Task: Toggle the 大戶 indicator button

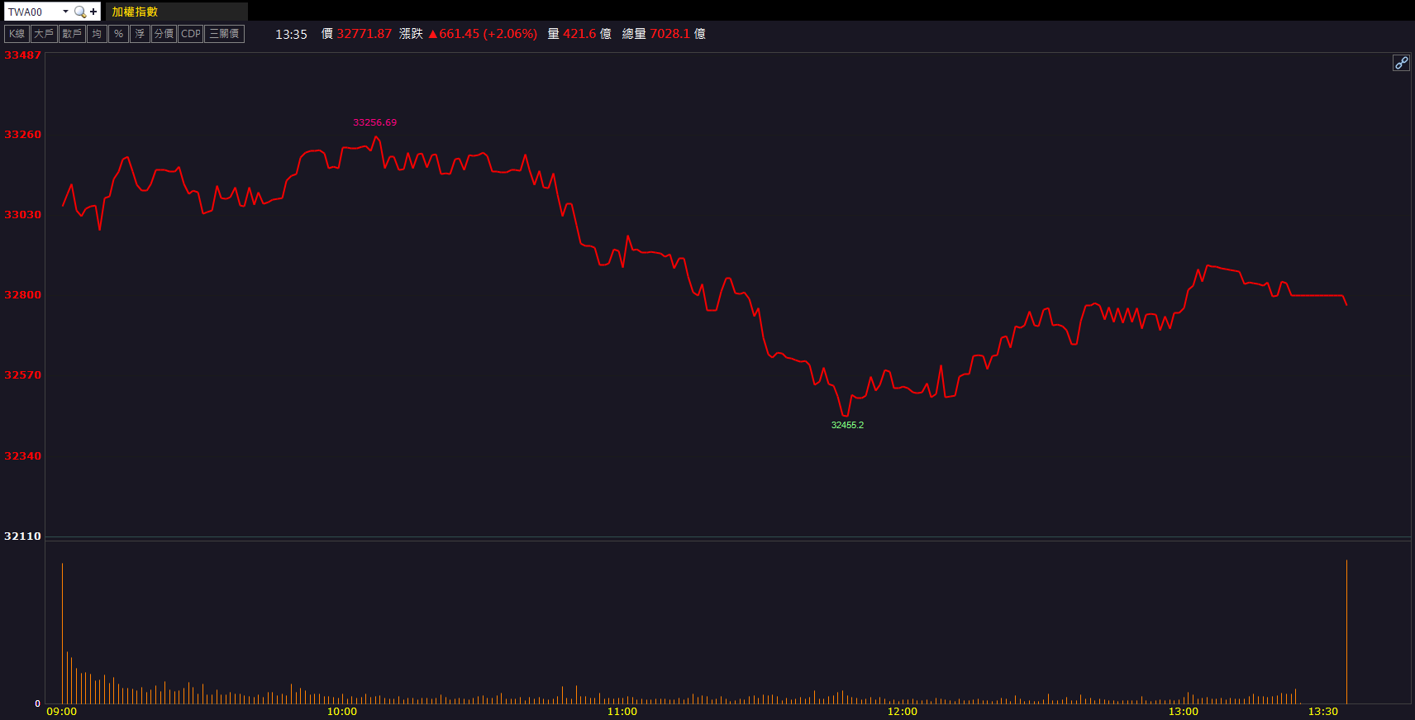Action: point(43,34)
